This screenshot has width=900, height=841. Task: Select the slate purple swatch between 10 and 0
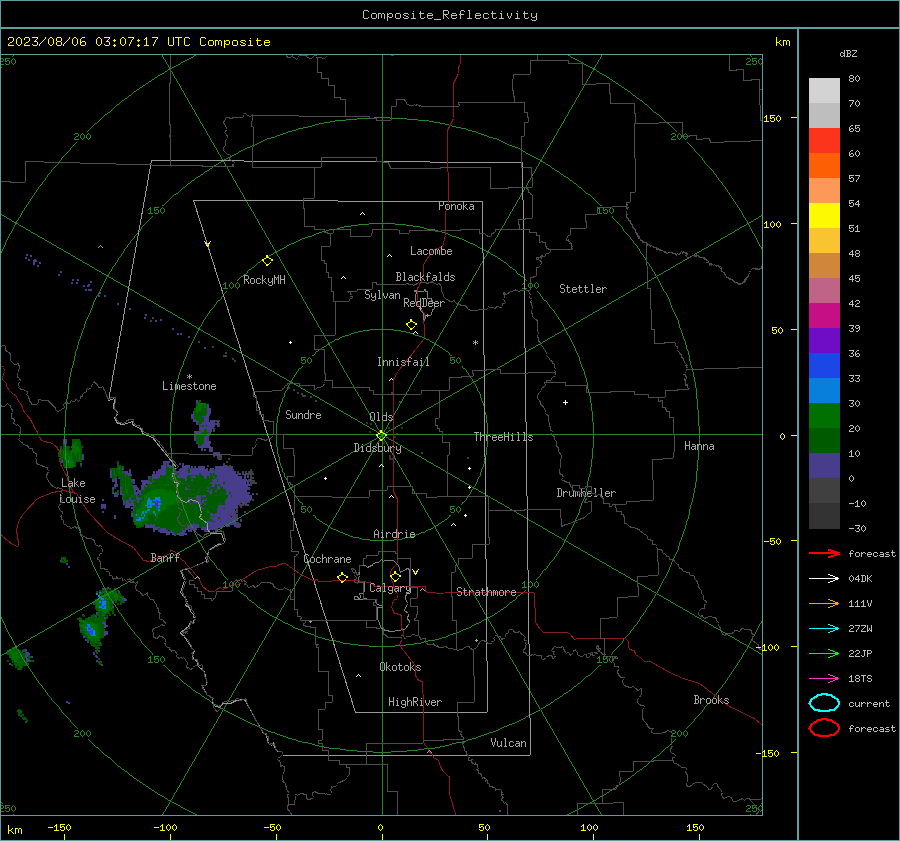coord(824,466)
